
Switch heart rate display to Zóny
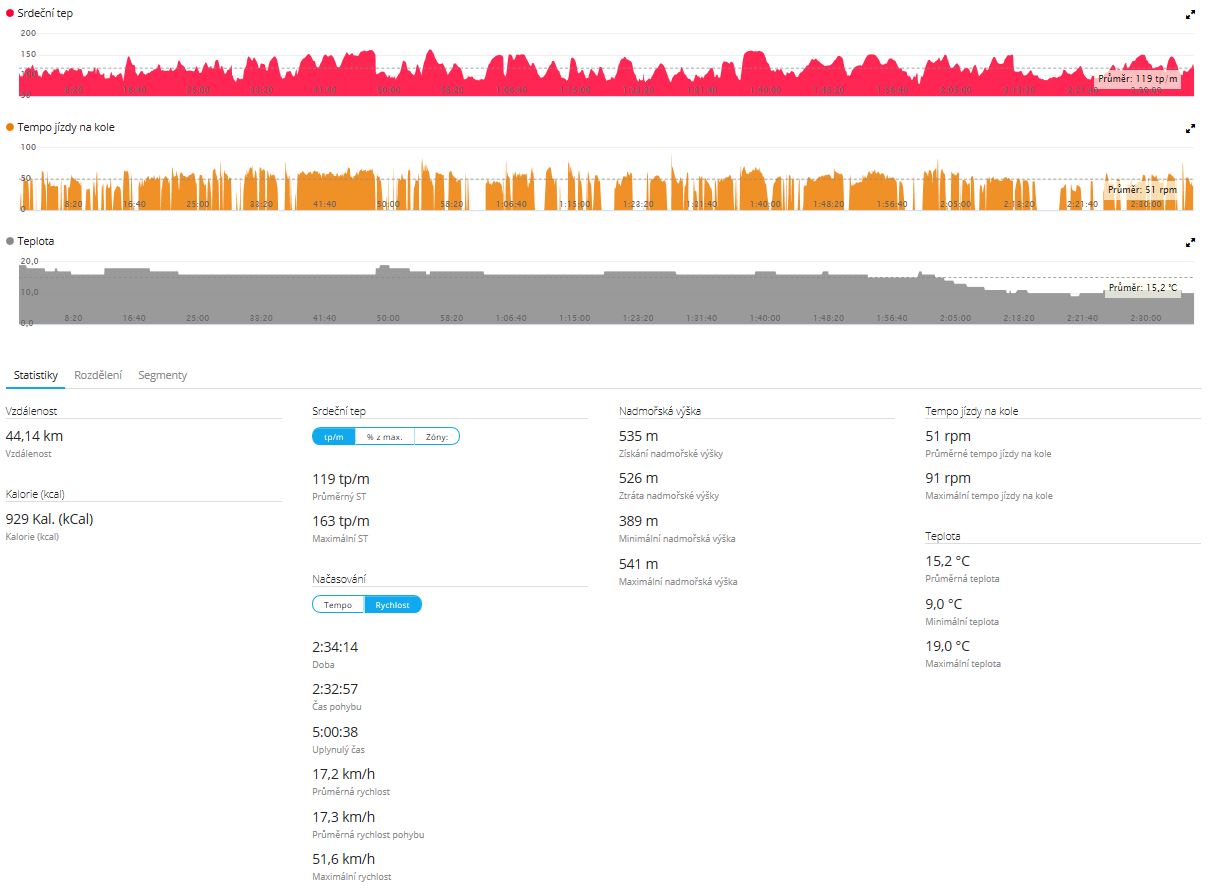tap(437, 436)
